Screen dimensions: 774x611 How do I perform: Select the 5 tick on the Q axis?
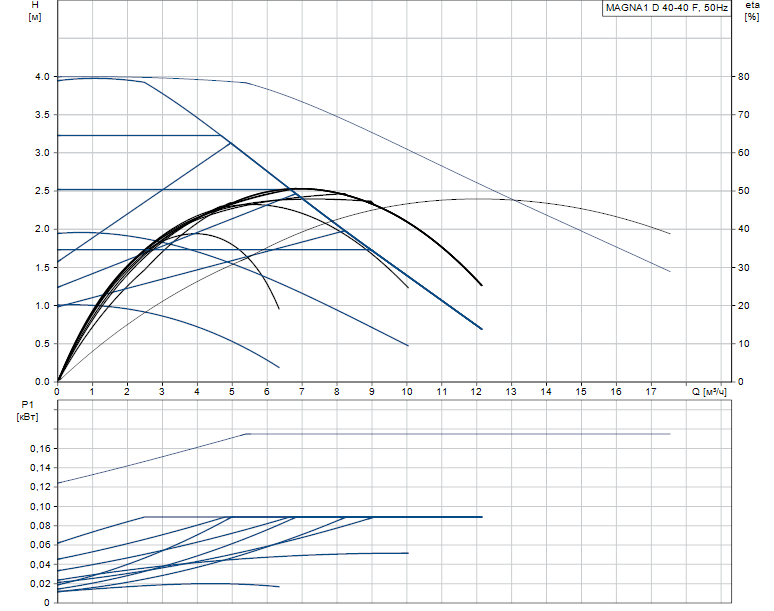[232, 391]
